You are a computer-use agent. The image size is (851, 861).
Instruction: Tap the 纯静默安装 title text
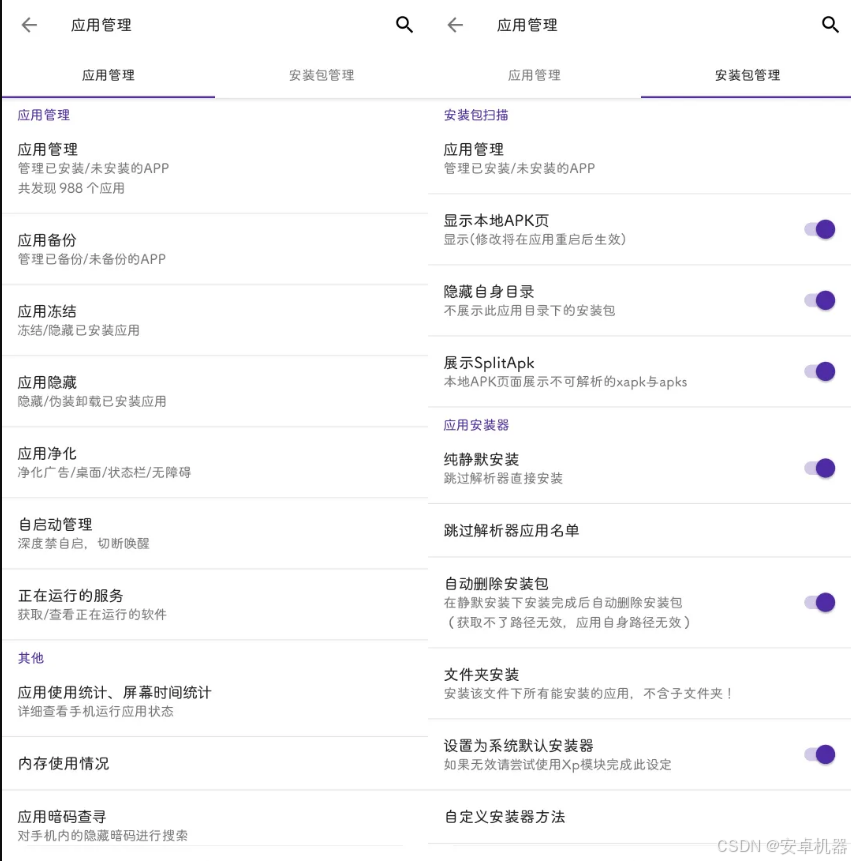481,460
